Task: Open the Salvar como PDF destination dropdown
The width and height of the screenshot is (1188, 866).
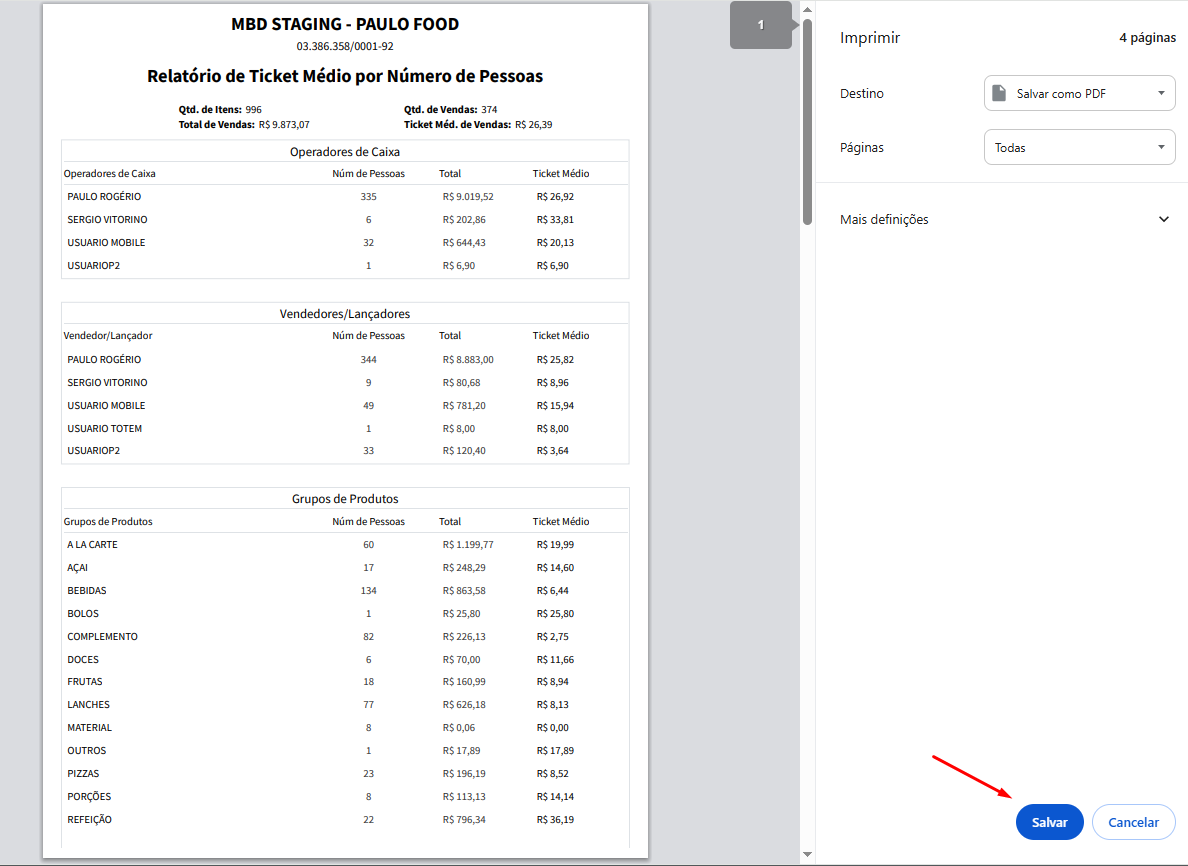Action: [1078, 93]
